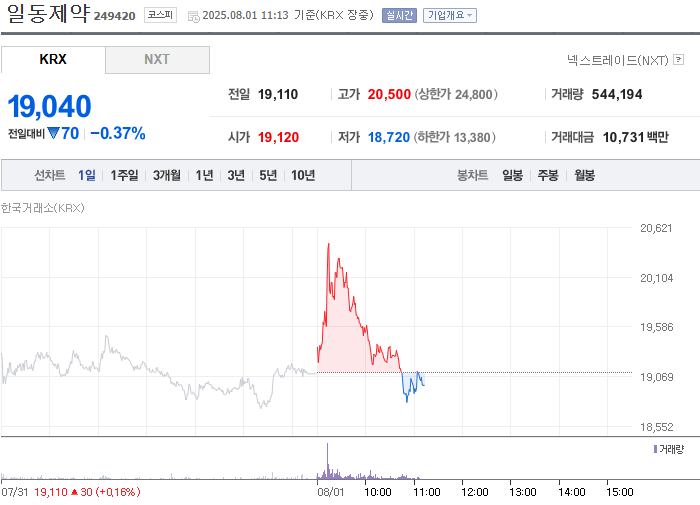700x505 pixels.
Task: Switch to the NXT tab
Action: click(157, 59)
